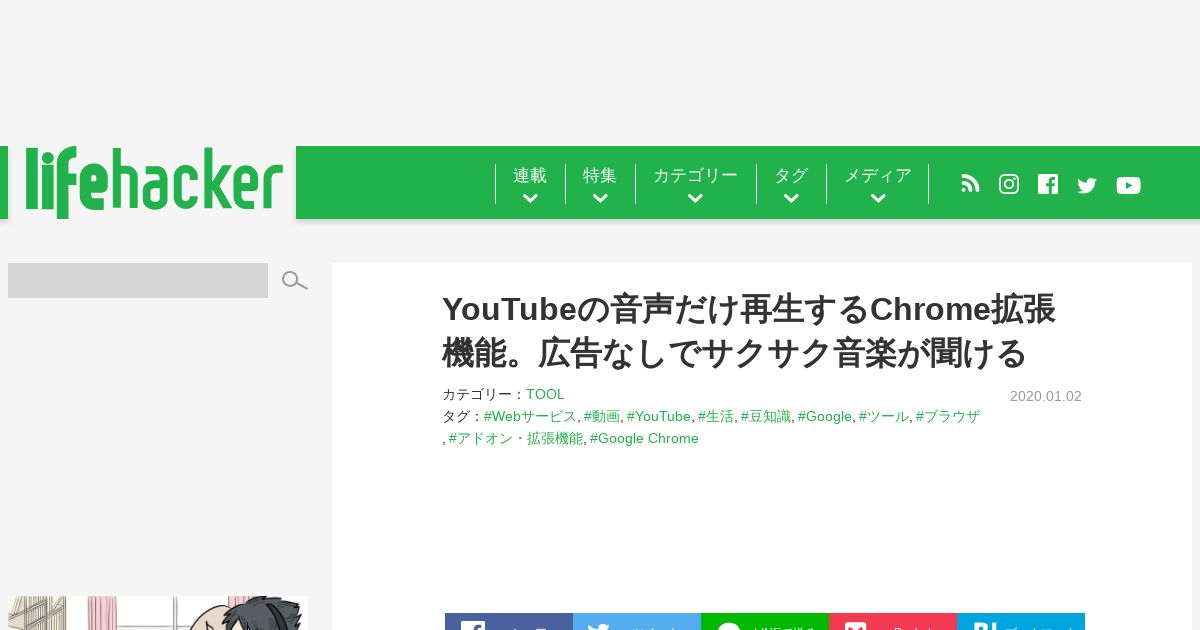Screen dimensions: 1200x630
Task: Open the manga illustration thumbnail in sidebar
Action: [158, 613]
